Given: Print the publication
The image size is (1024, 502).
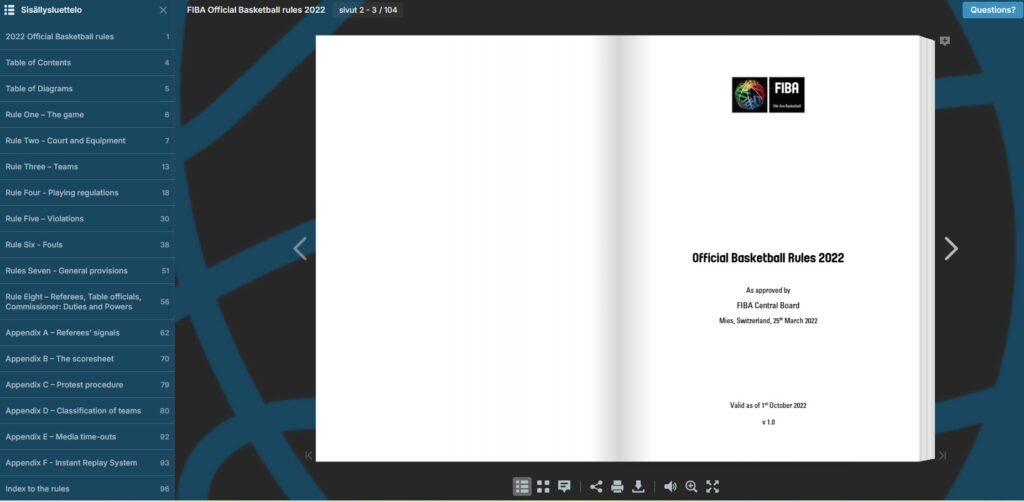Looking at the screenshot, I should point(617,486).
